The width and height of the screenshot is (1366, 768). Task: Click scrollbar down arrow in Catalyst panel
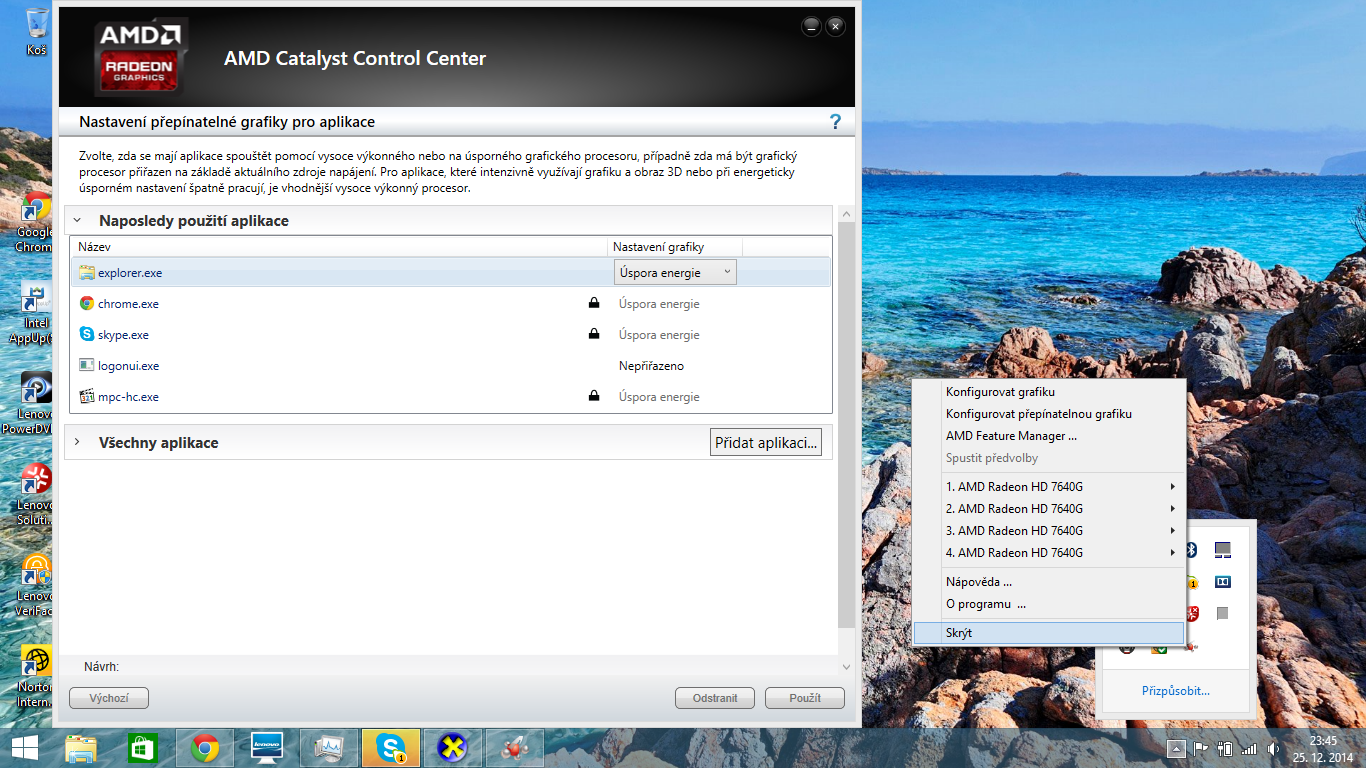[847, 666]
